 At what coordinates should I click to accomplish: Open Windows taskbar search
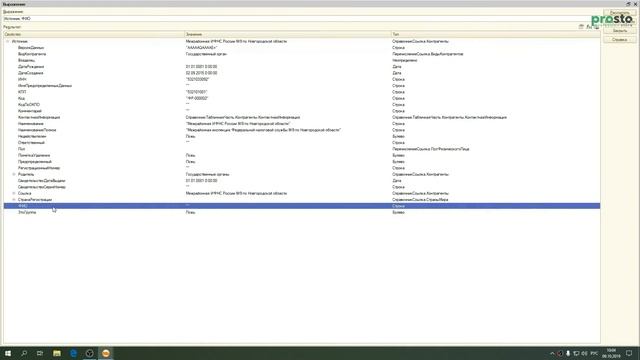pyautogui.click(x=24, y=353)
